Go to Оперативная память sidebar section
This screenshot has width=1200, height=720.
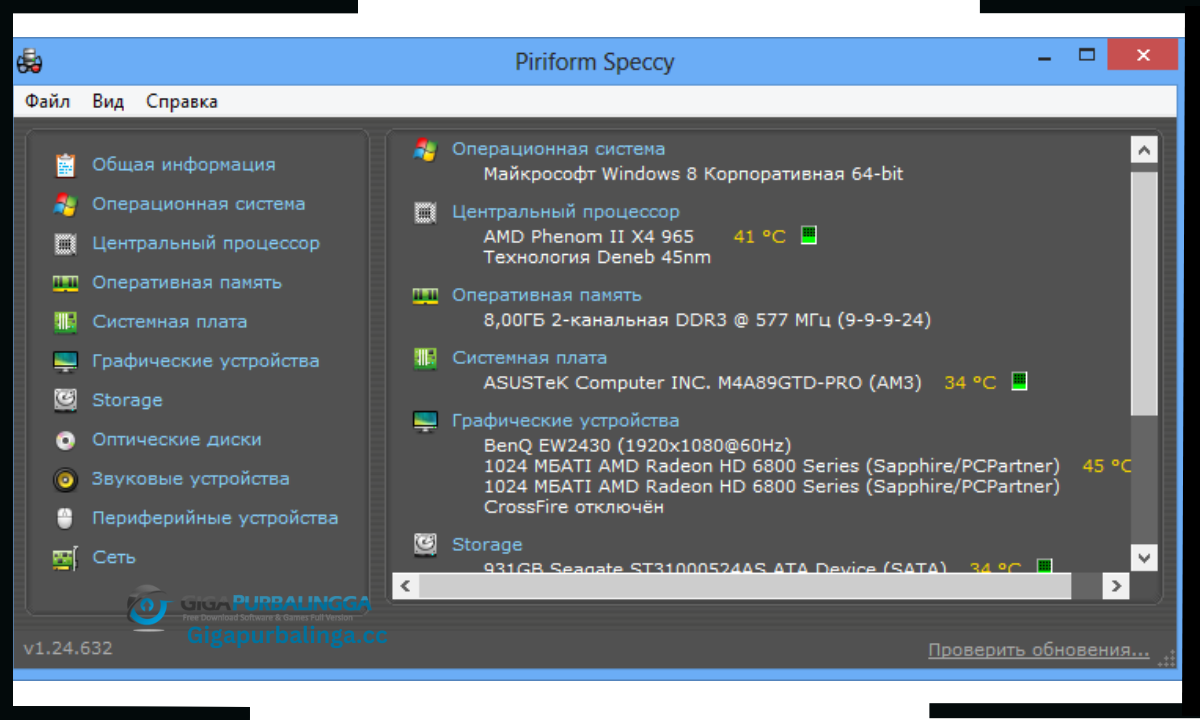click(x=187, y=283)
